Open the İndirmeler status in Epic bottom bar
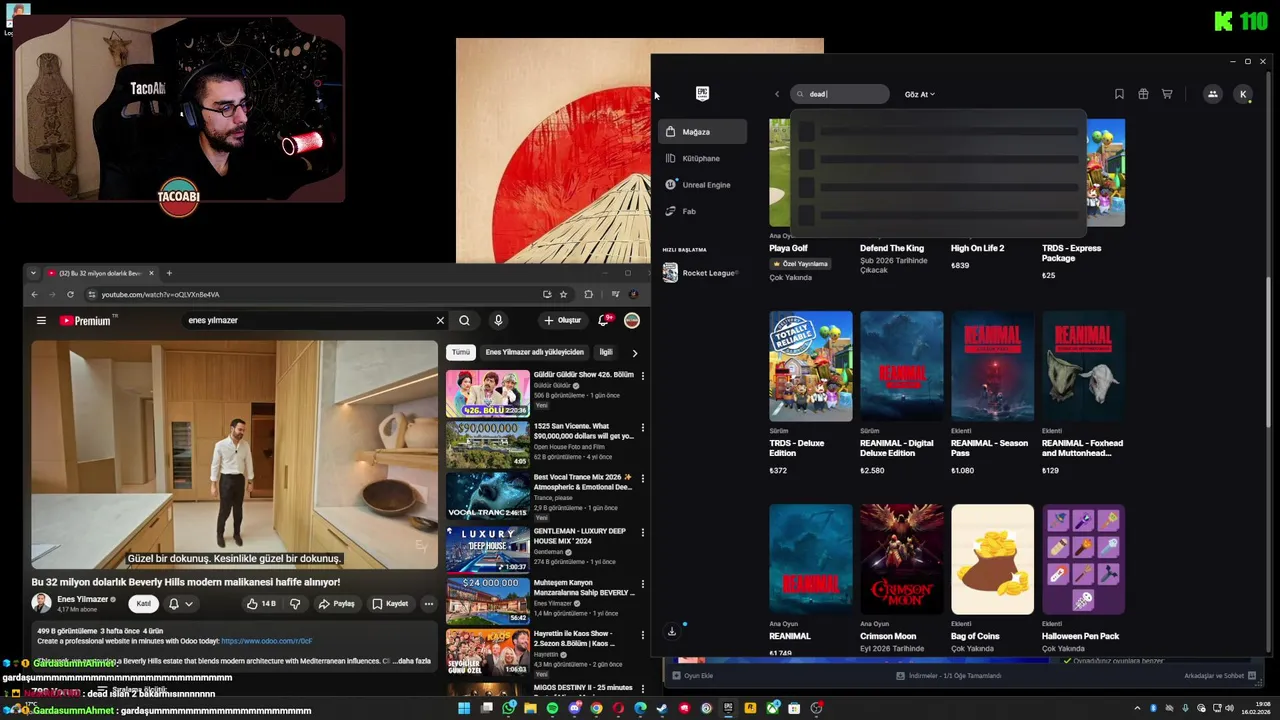 [948, 676]
